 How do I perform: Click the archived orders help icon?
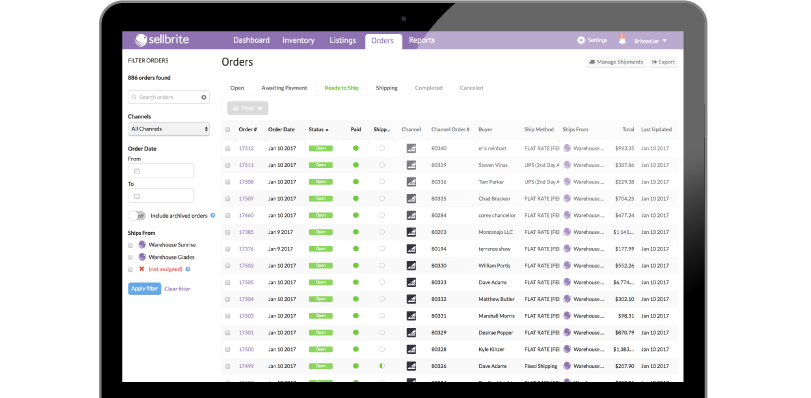tap(213, 215)
